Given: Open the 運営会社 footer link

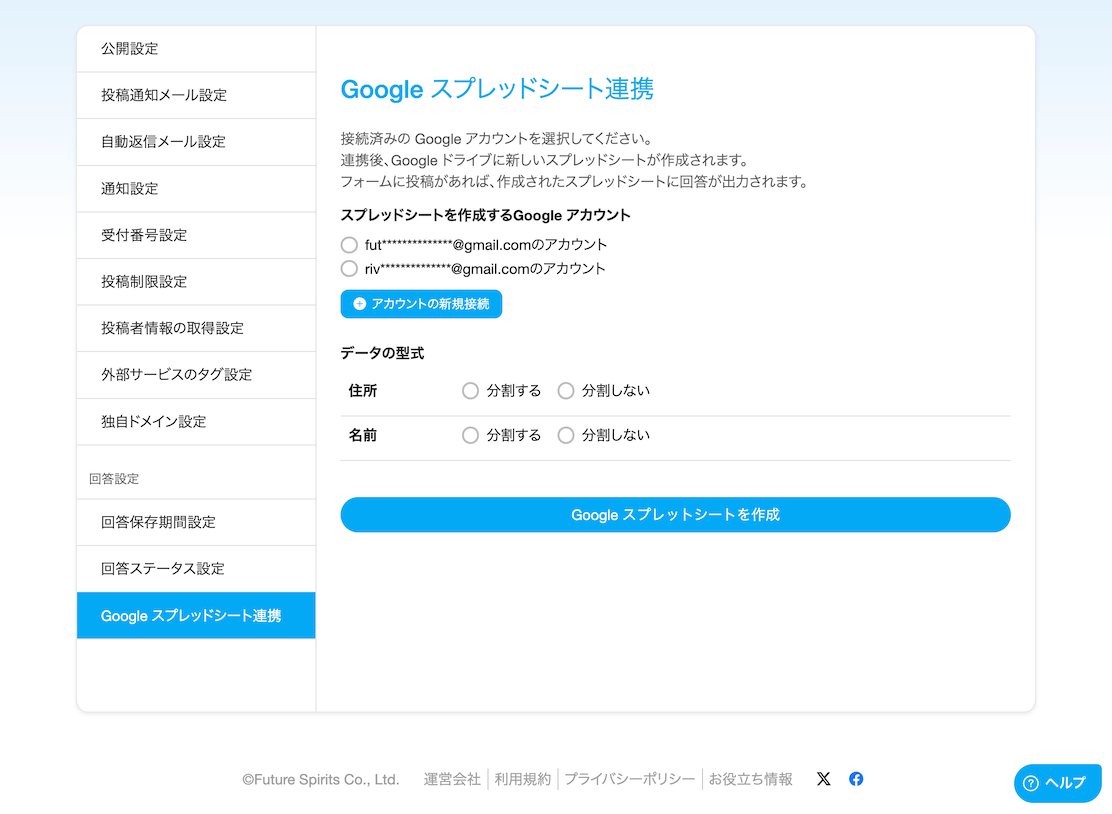Looking at the screenshot, I should [x=452, y=779].
